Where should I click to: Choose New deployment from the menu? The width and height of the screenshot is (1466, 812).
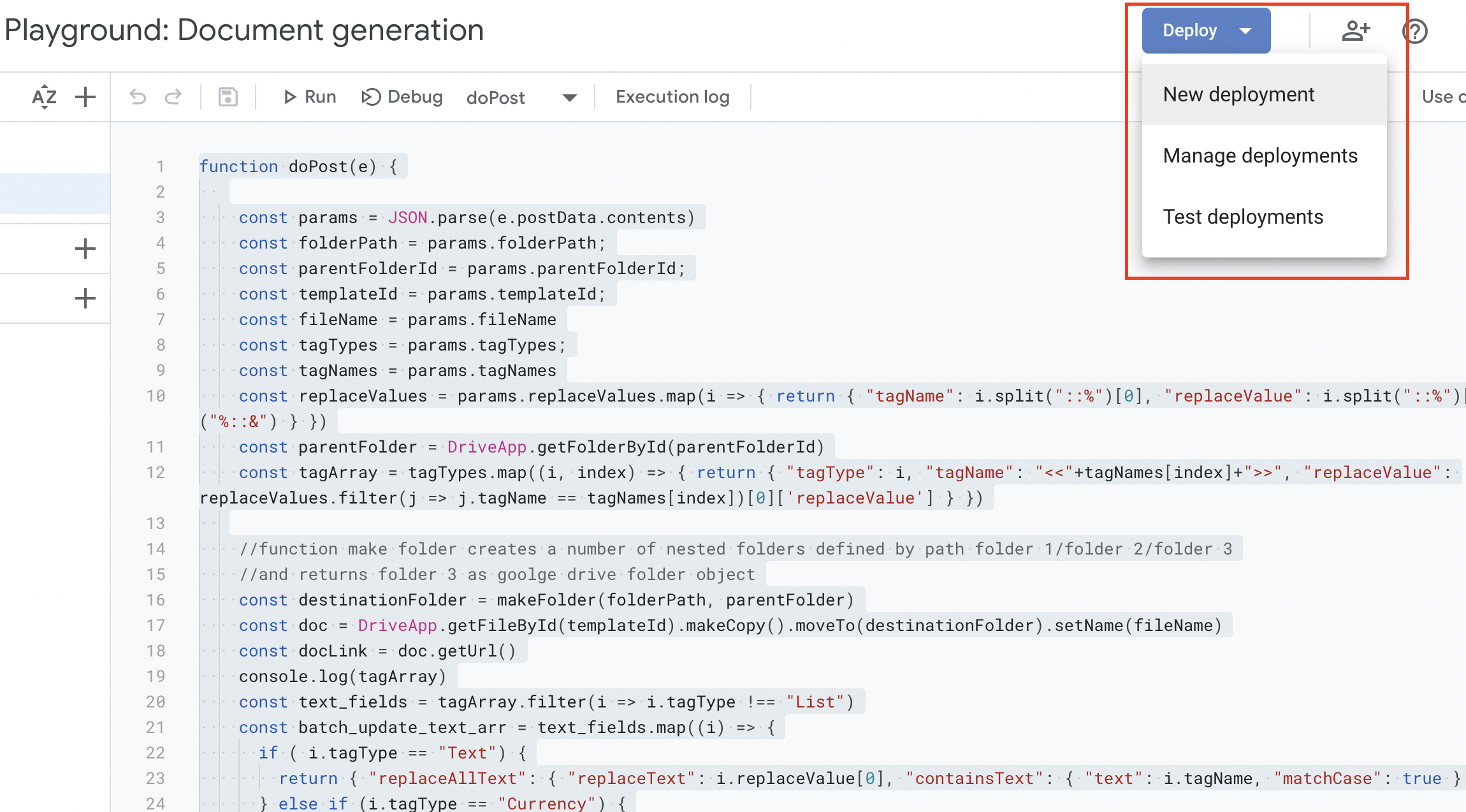(1238, 94)
